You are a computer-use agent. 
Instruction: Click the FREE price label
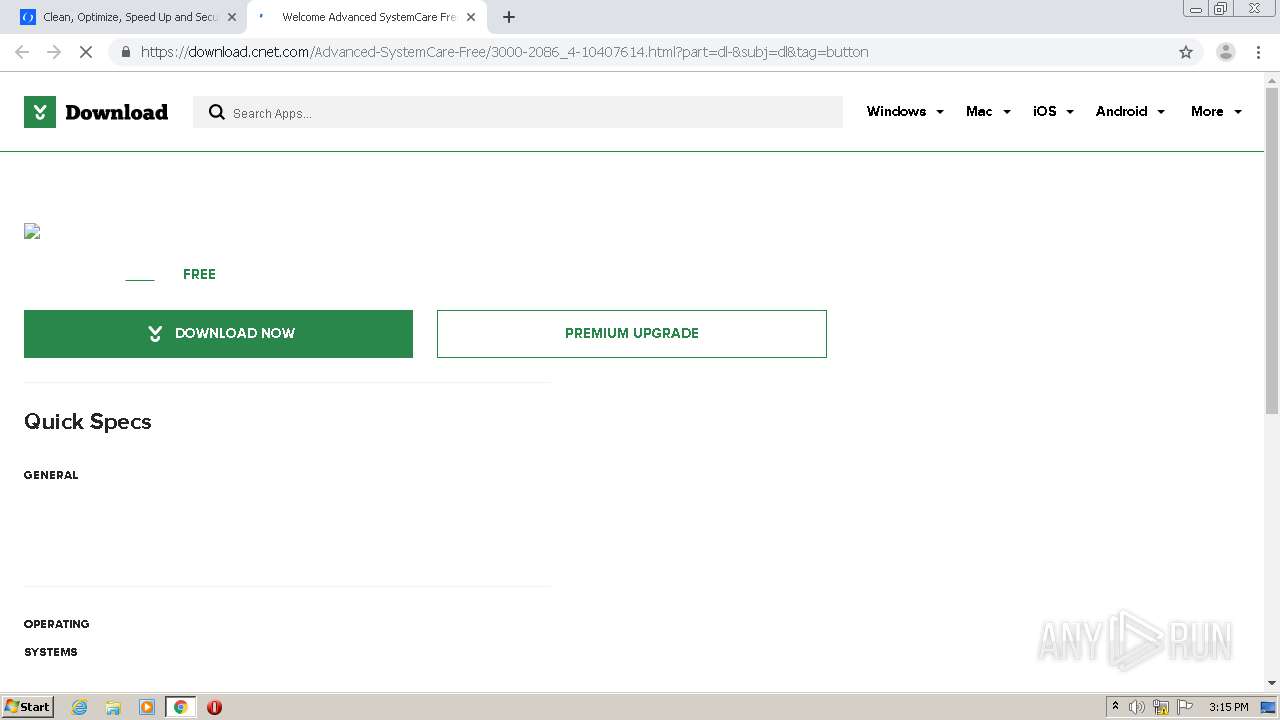[199, 274]
